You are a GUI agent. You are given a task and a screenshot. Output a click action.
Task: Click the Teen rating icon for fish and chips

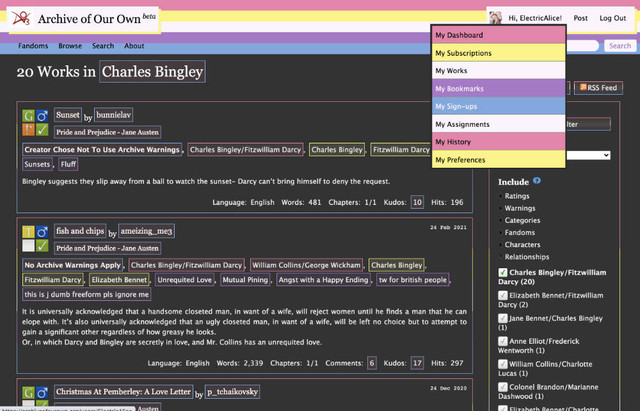coord(28,232)
